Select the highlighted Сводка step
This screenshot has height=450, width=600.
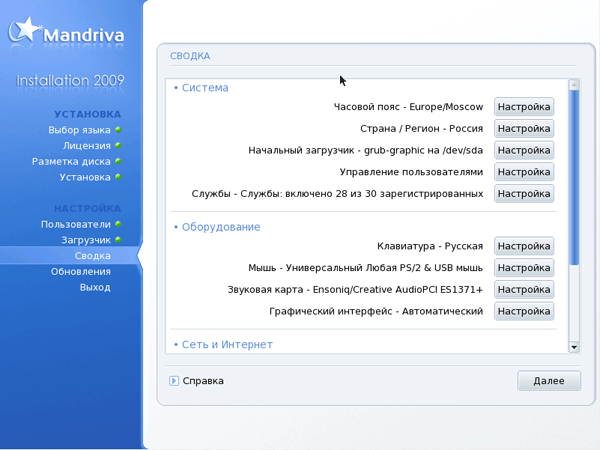[x=93, y=256]
